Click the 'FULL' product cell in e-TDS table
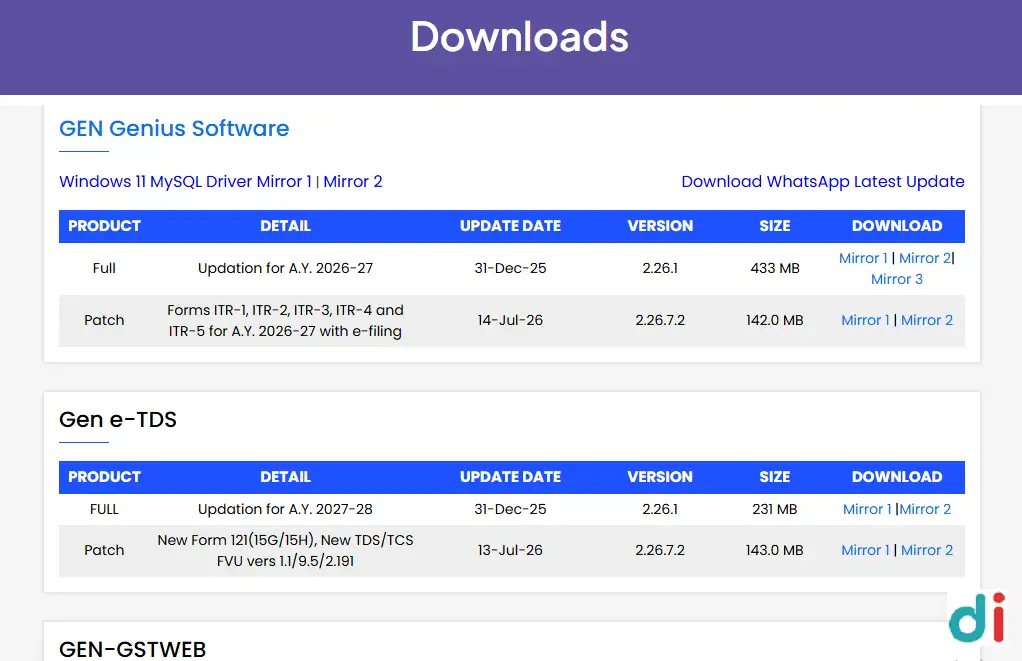Image resolution: width=1022 pixels, height=661 pixels. coord(104,509)
